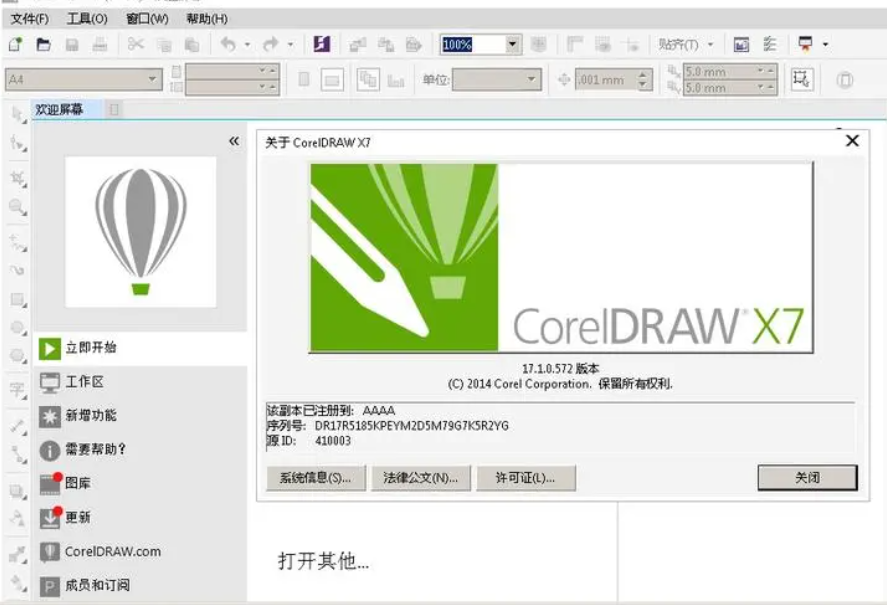Open the 窗口(W) menu

click(x=147, y=19)
